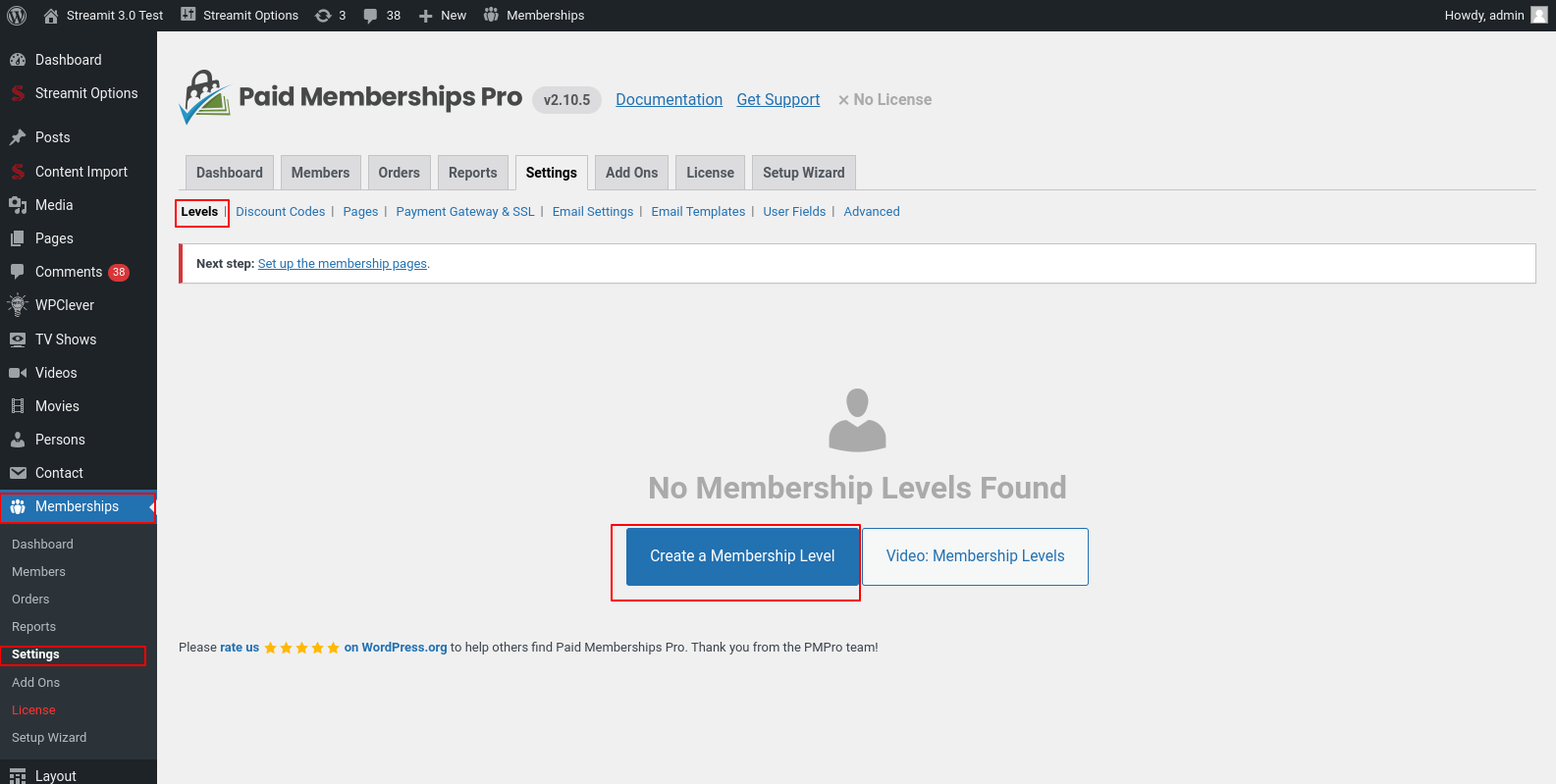Click the Media icon in sidebar
Viewport: 1556px width, 784px height.
click(18, 205)
